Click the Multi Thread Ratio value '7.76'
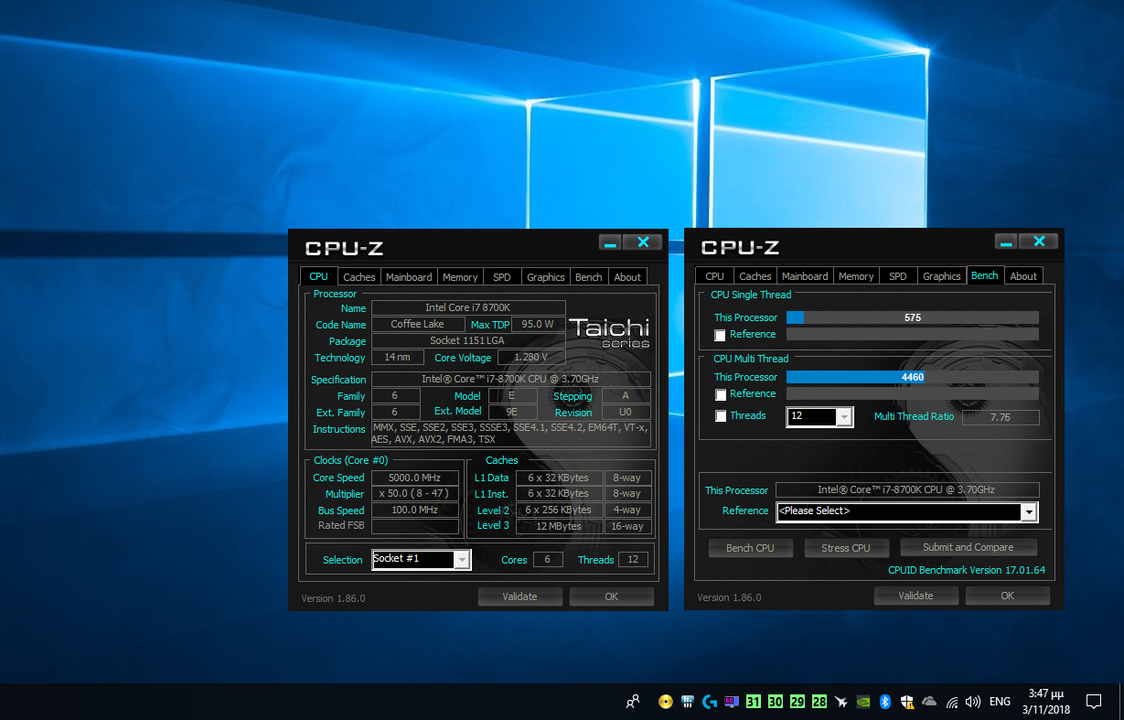 tap(1001, 417)
